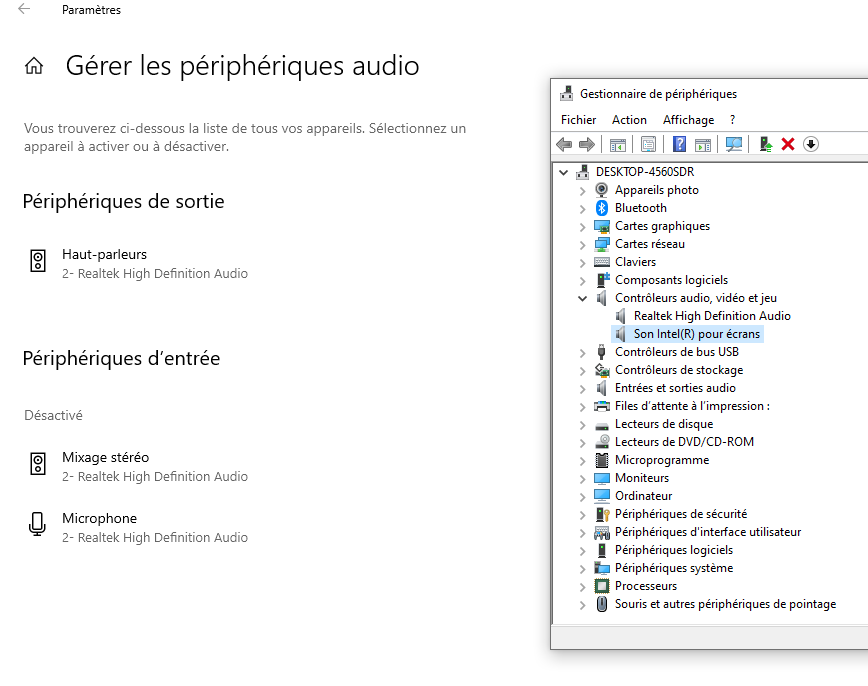The width and height of the screenshot is (868, 686).
Task: Select Moniteurs category
Action: (x=642, y=478)
